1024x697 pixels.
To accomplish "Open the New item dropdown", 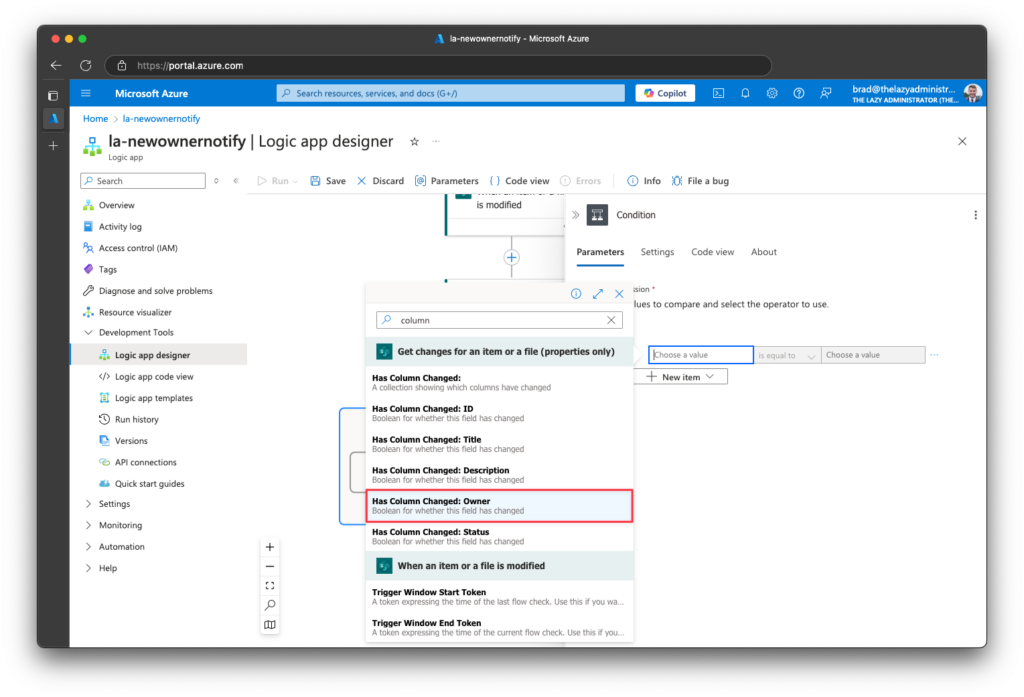I will tap(680, 377).
